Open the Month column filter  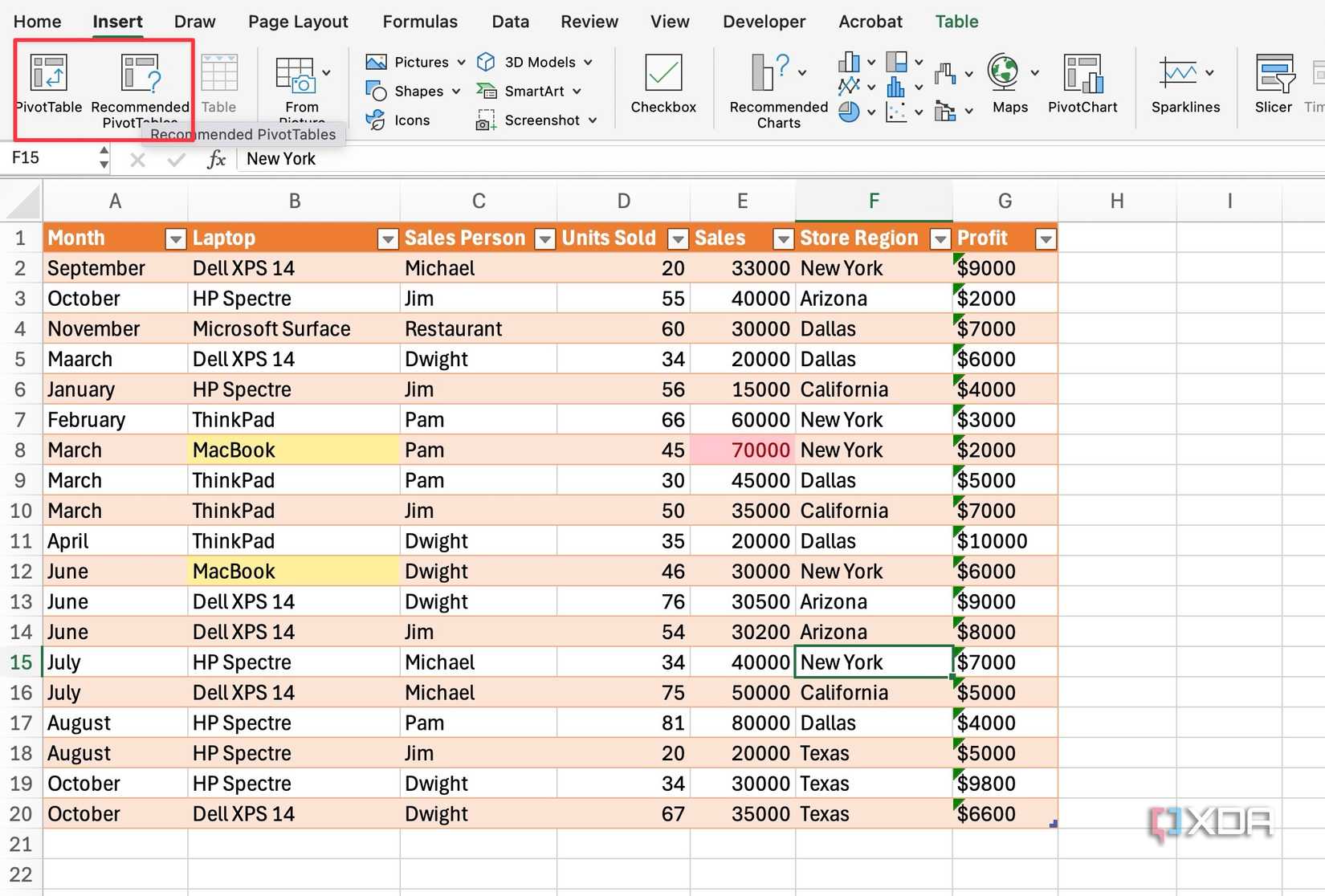coord(175,238)
